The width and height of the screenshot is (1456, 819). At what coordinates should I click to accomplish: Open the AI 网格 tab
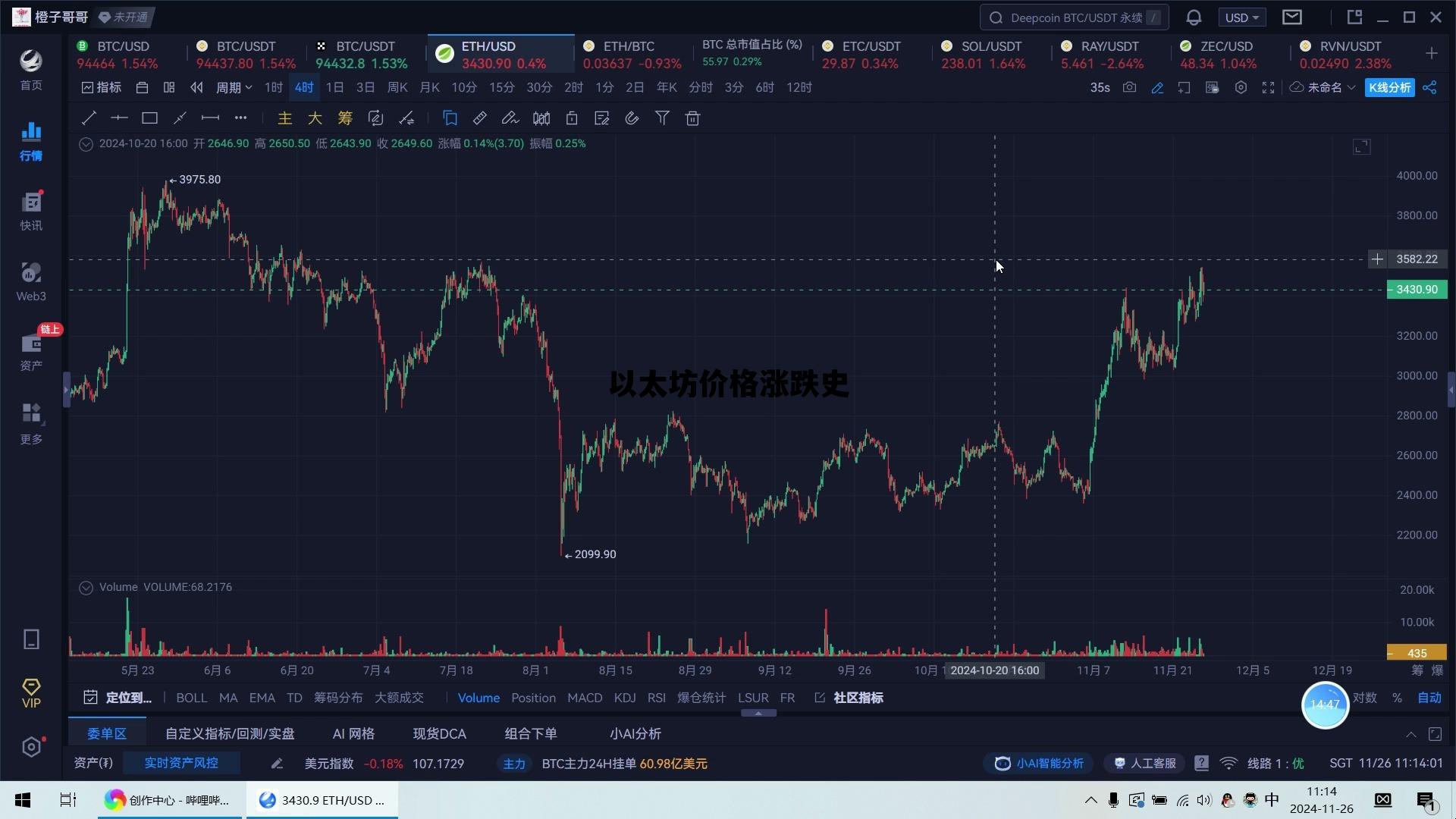click(353, 734)
